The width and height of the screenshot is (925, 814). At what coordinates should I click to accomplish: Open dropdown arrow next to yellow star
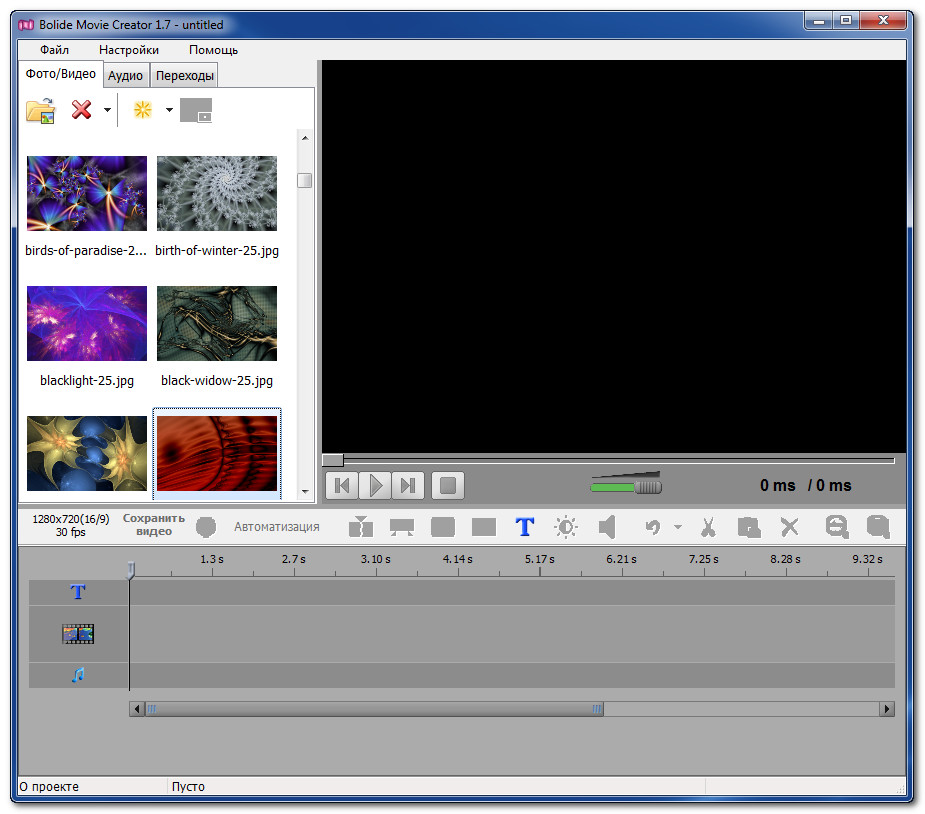click(x=169, y=111)
